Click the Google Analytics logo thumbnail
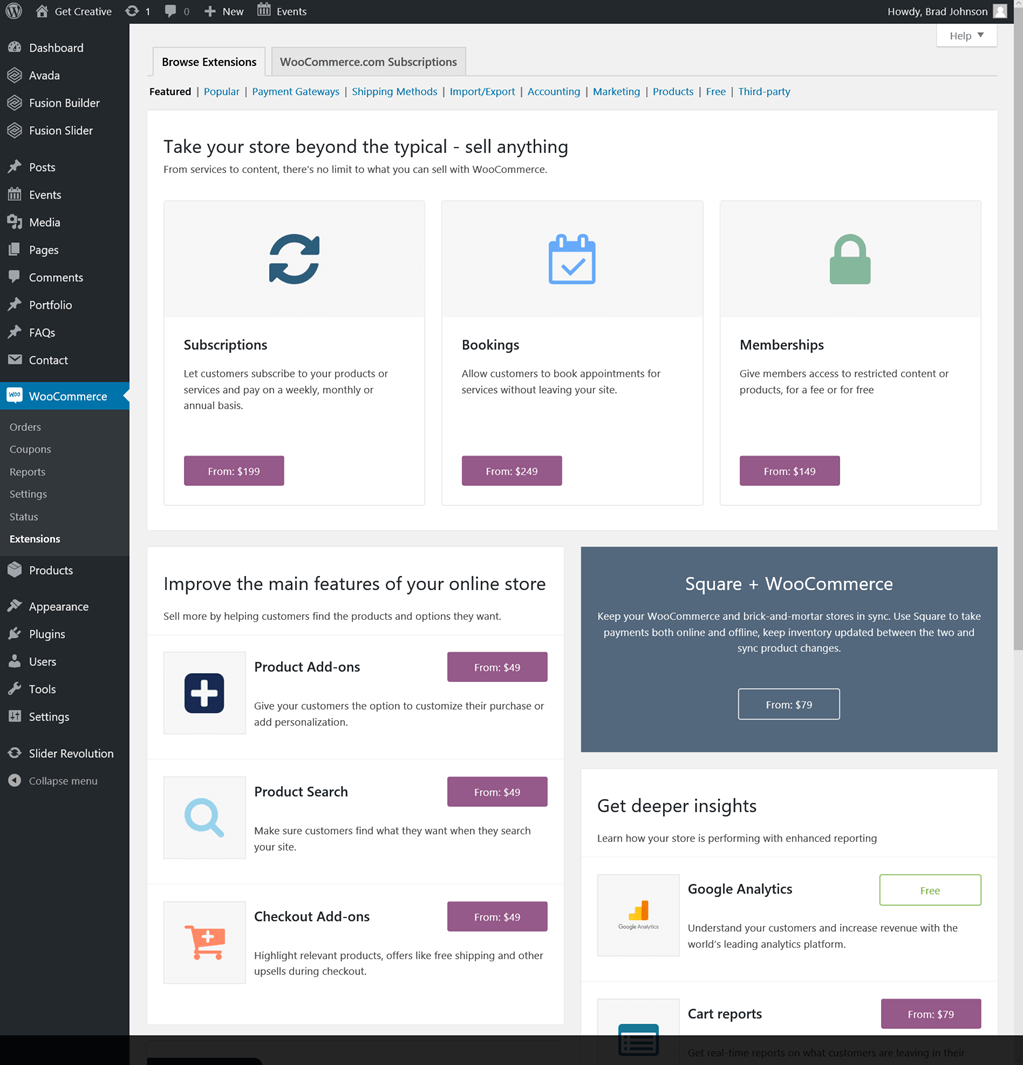Viewport: 1024px width, 1065px height. point(638,915)
